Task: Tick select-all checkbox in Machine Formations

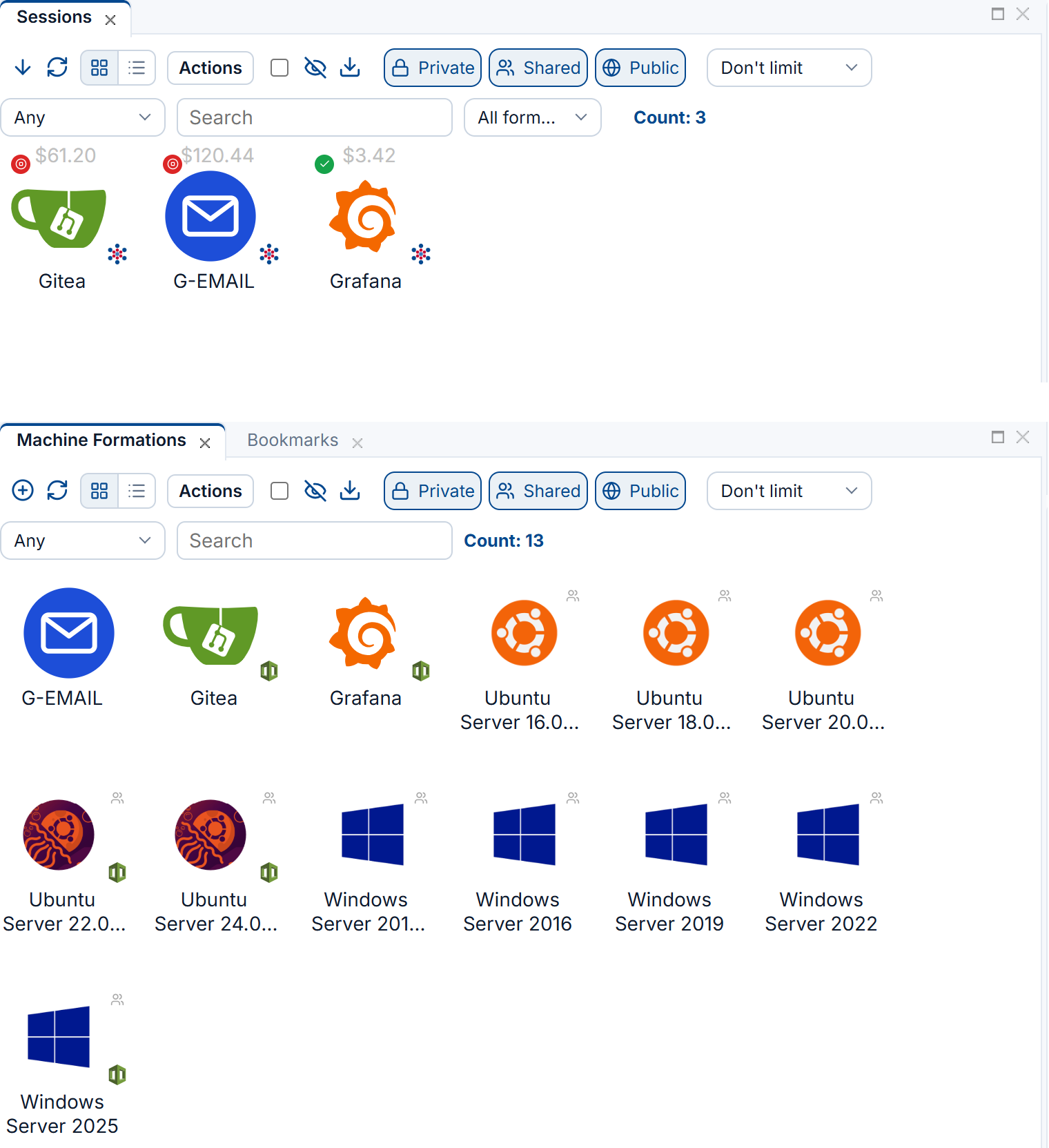Action: tap(280, 491)
